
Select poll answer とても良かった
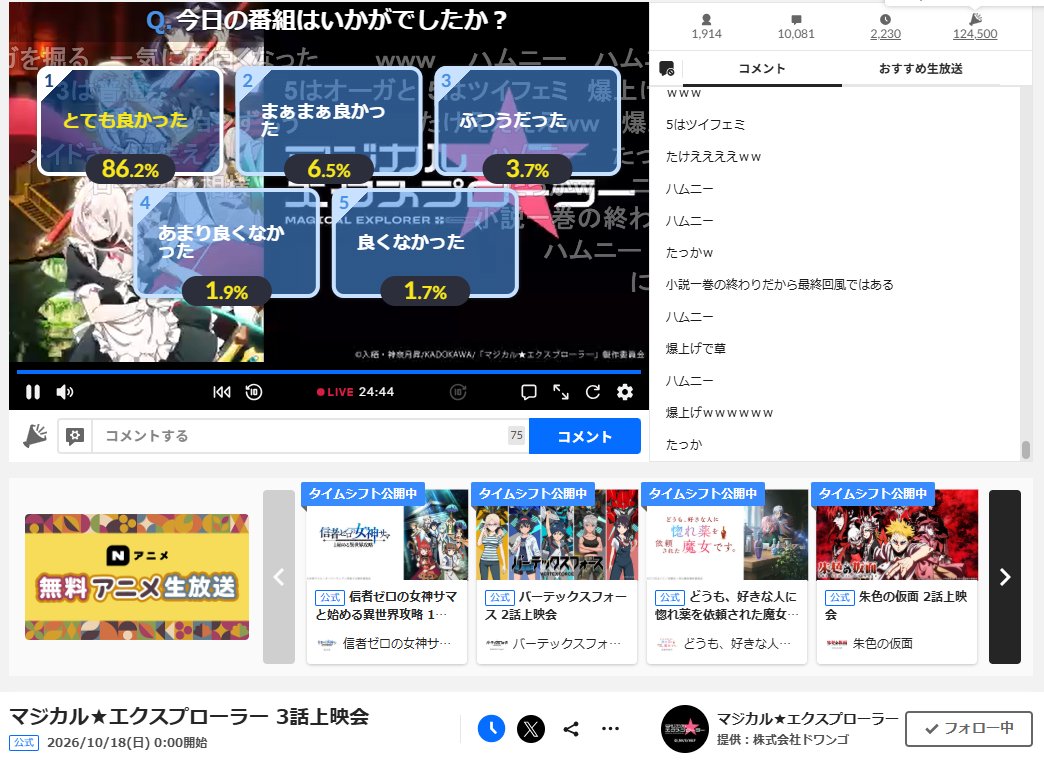130,121
